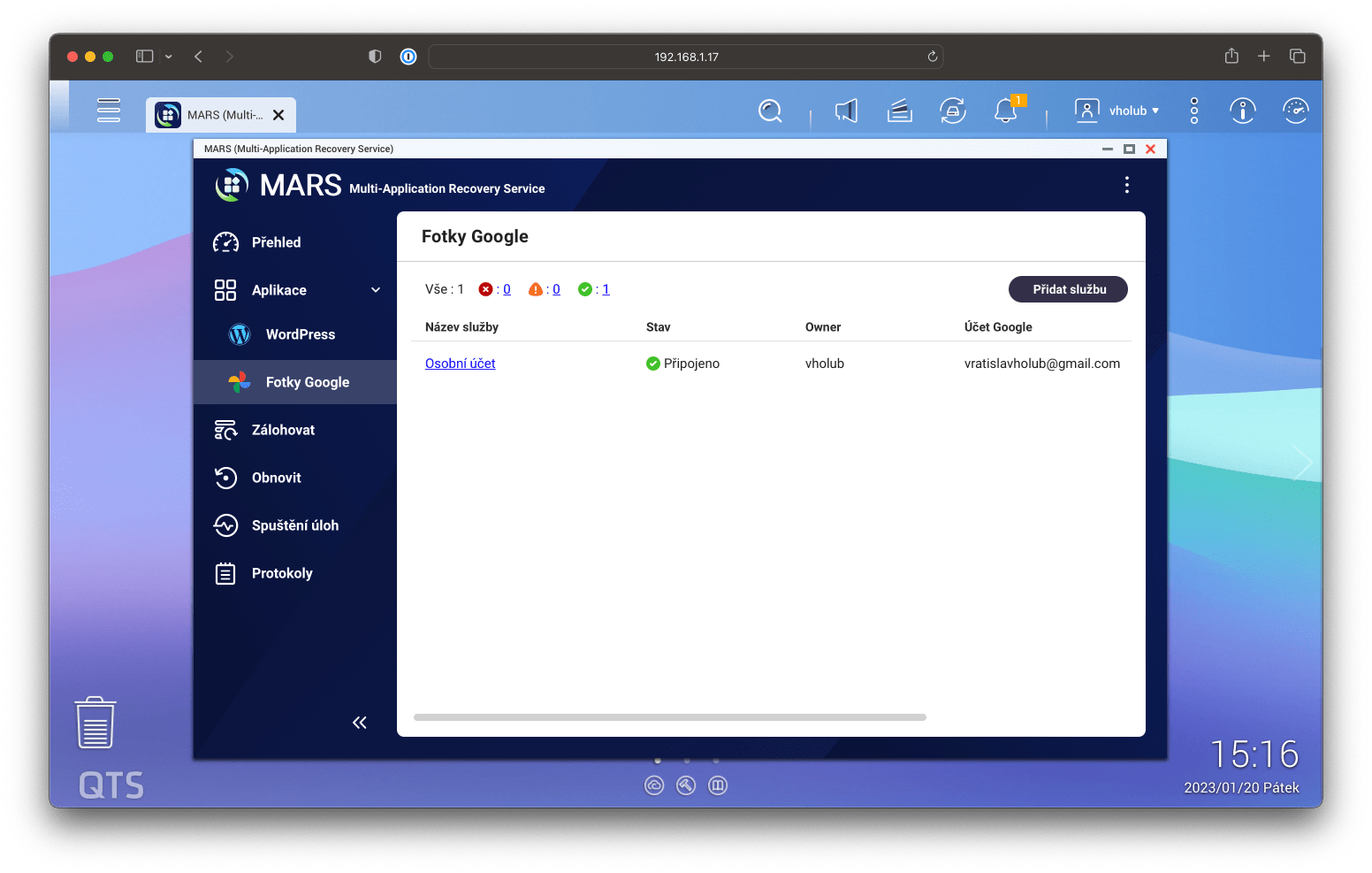Screen dimensions: 1372x873
Task: Select WordPress in the sidebar
Action: (x=295, y=334)
